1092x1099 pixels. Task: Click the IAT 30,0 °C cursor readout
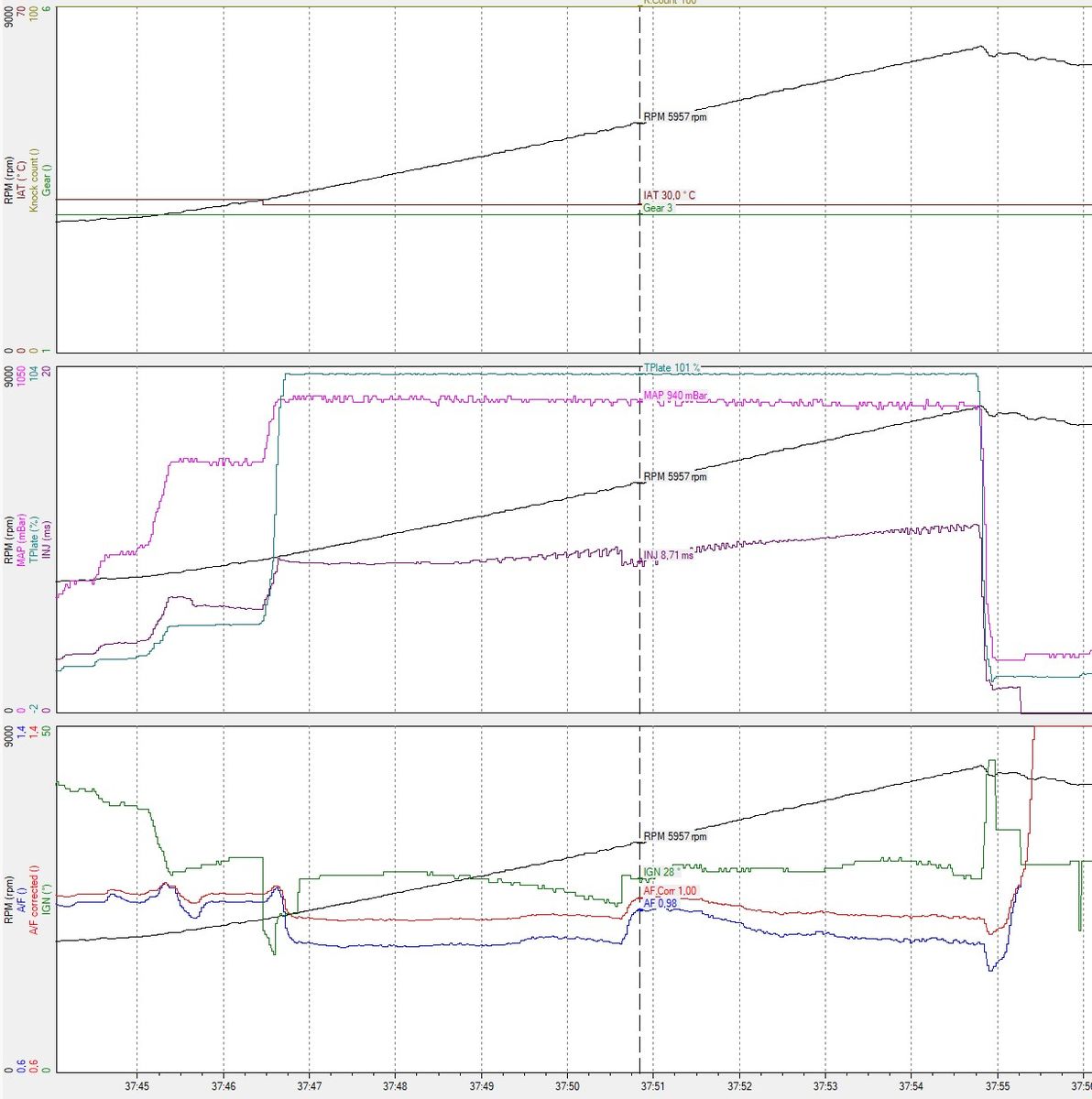669,196
